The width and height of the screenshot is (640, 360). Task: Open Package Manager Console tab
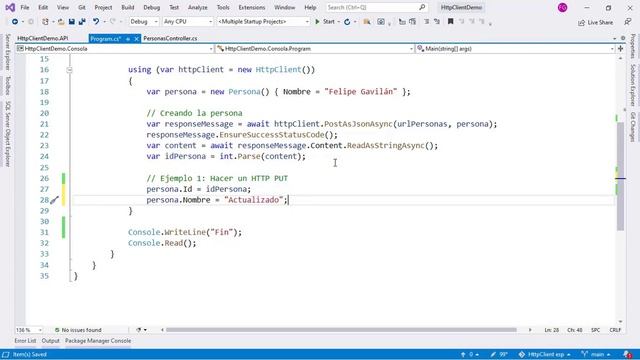pos(98,341)
